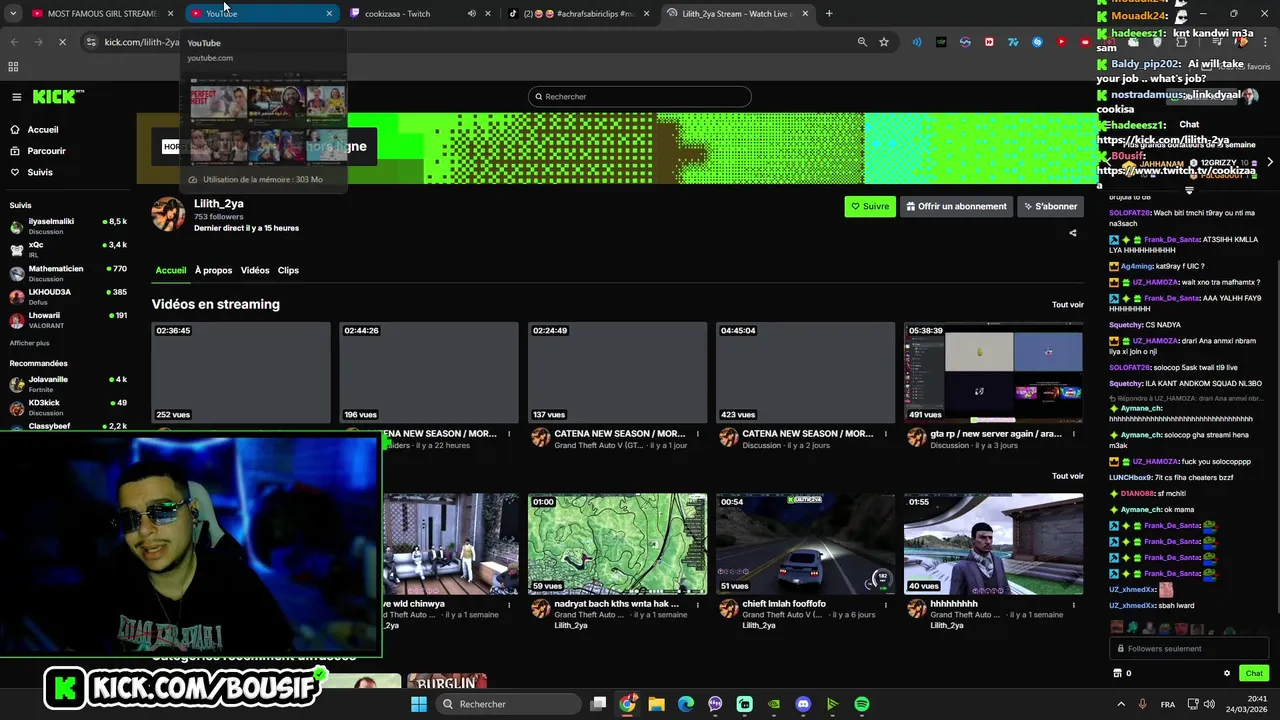1280x720 pixels.
Task: Open File Explorer from the taskbar
Action: click(x=656, y=704)
